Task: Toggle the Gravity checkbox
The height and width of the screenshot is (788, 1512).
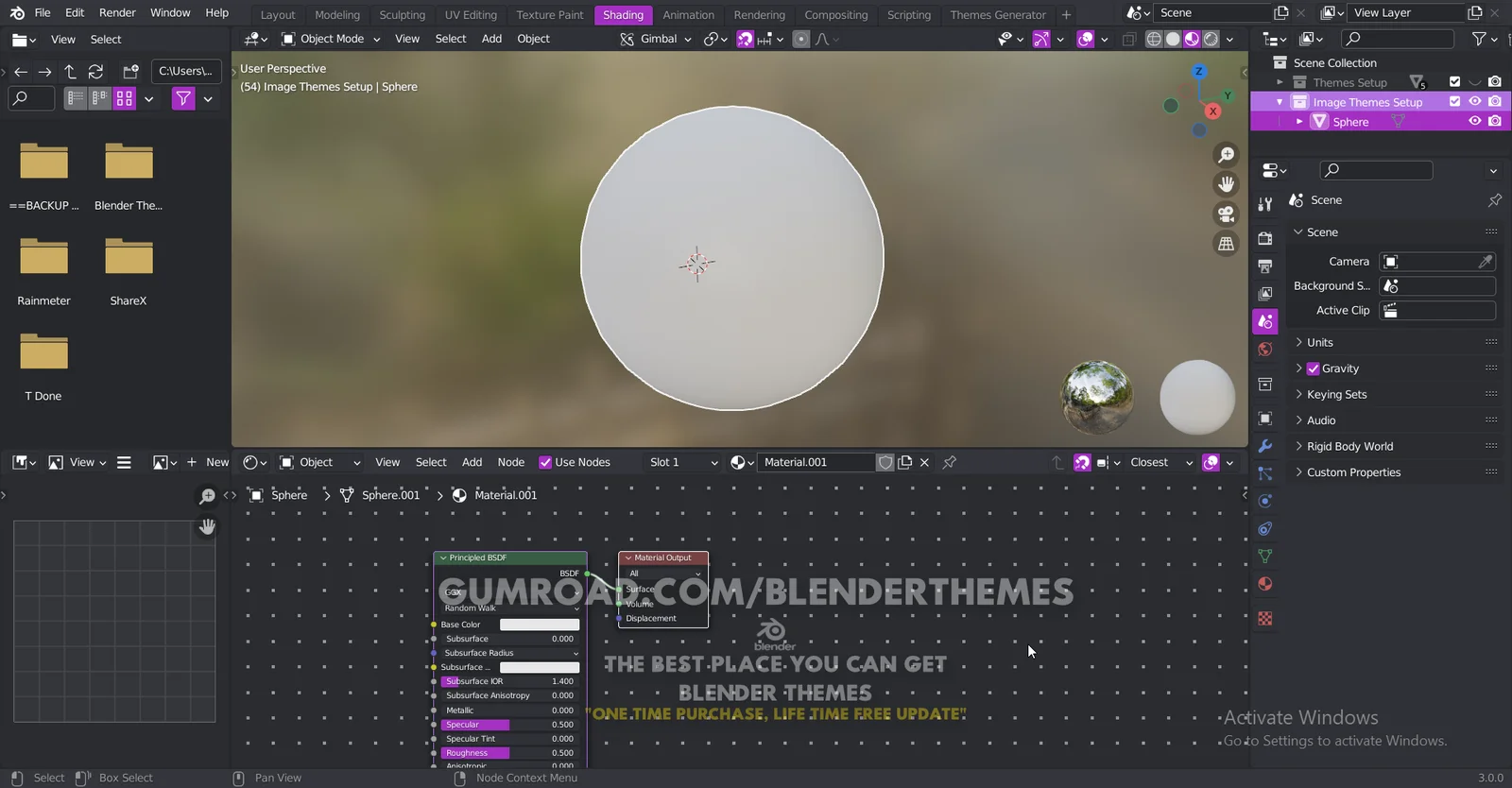Action: point(1314,368)
